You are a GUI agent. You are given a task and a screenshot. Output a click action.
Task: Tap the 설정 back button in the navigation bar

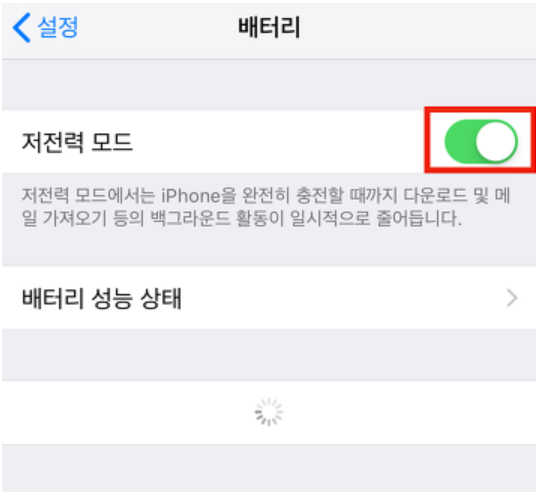pyautogui.click(x=46, y=27)
